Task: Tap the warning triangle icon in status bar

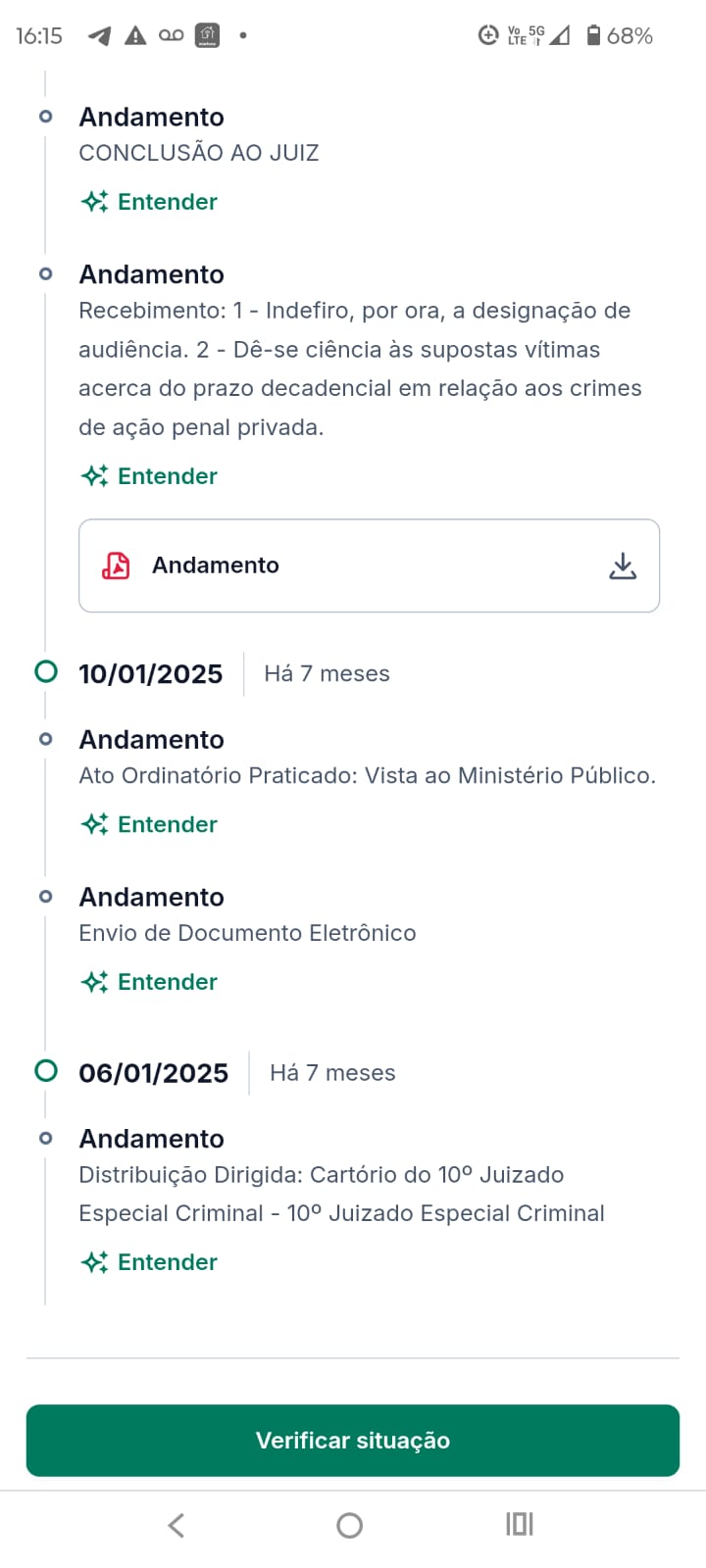Action: coord(135,36)
